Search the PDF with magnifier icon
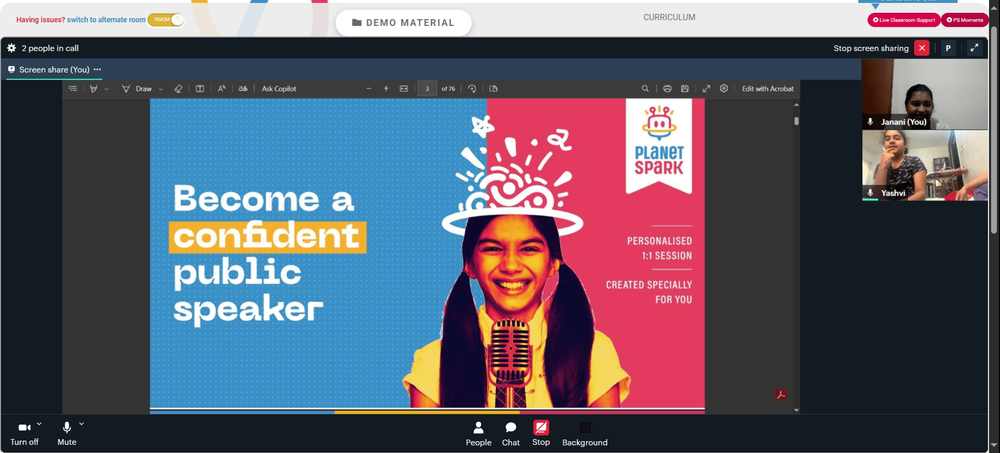Viewport: 1000px width, 453px height. (x=645, y=89)
